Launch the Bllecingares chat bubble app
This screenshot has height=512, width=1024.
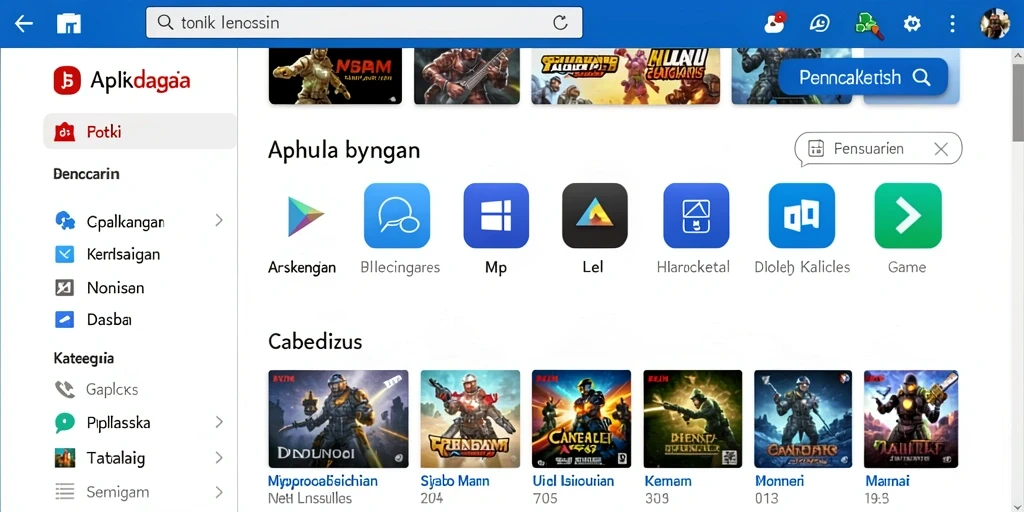(x=397, y=216)
